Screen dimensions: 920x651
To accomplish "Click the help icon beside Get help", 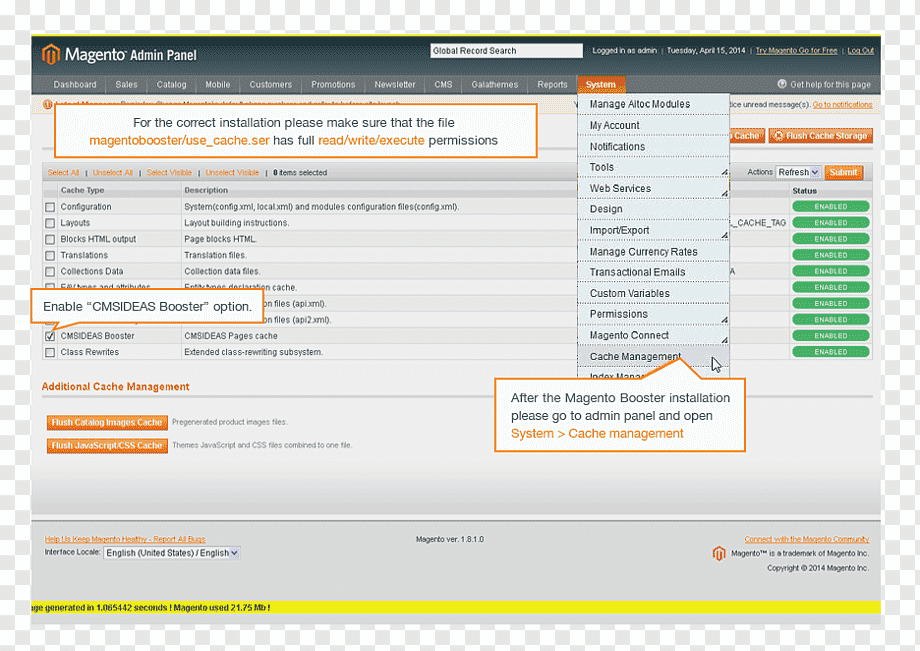I will point(782,84).
